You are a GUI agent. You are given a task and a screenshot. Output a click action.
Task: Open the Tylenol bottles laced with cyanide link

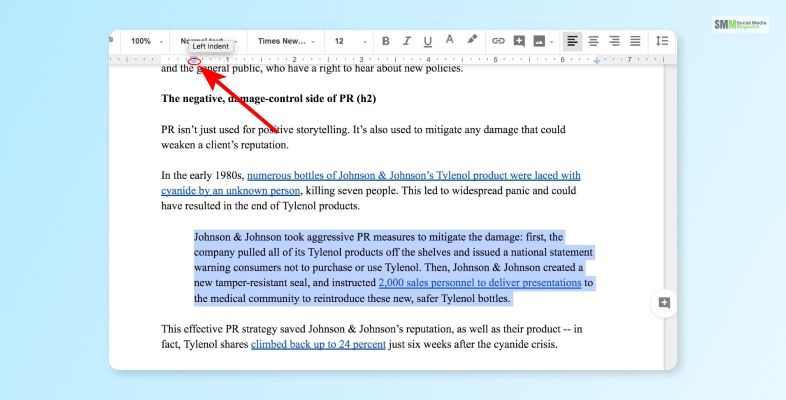coord(371,183)
